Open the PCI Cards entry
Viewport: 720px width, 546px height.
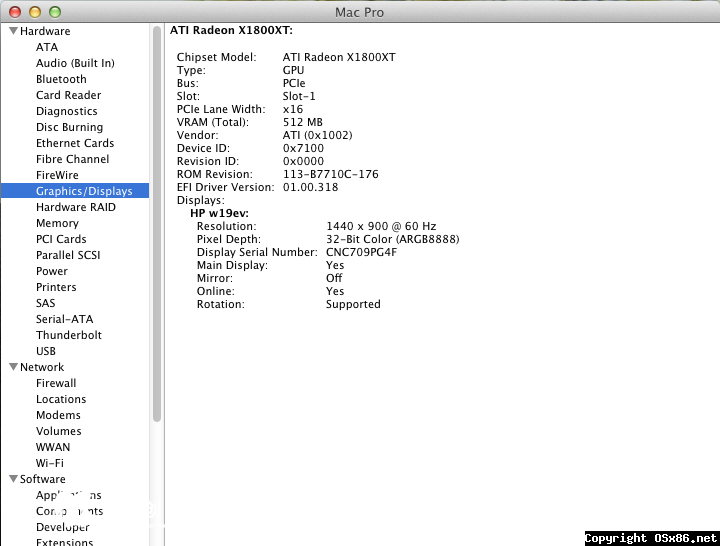(x=61, y=239)
